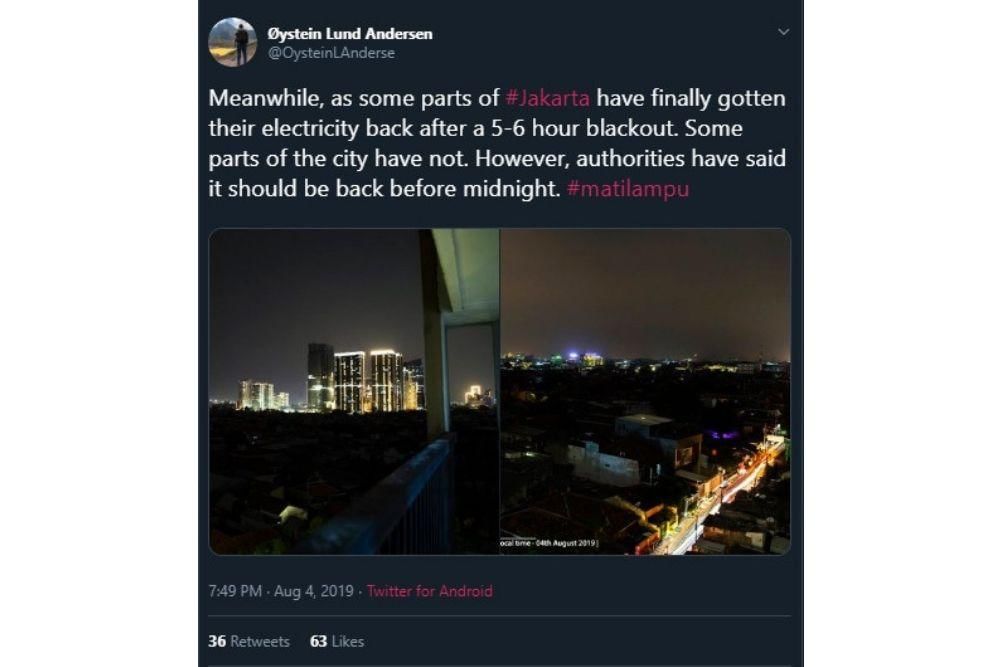Viewport: 1000px width, 667px height.
Task: Click the word Likes beside the count
Action: [x=347, y=641]
